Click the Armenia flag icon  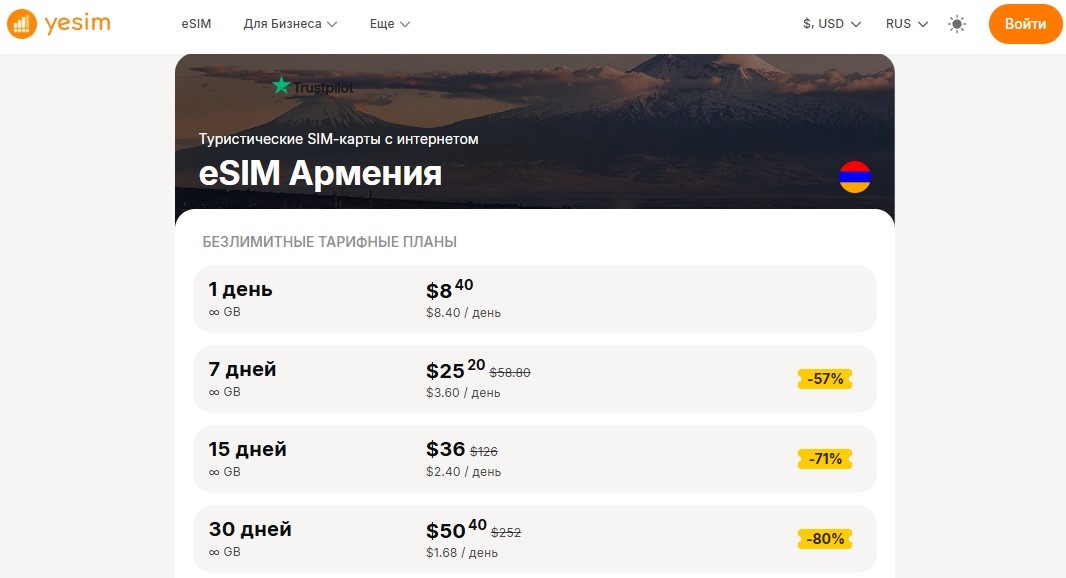click(855, 175)
